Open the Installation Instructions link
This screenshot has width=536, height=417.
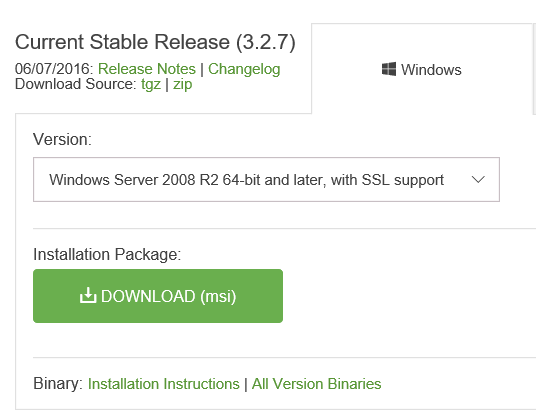[x=163, y=384]
